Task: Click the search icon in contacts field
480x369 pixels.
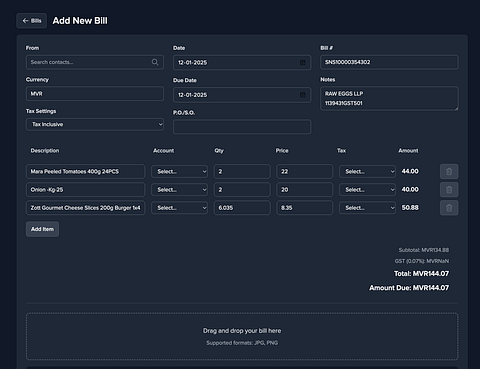Action: (155, 62)
